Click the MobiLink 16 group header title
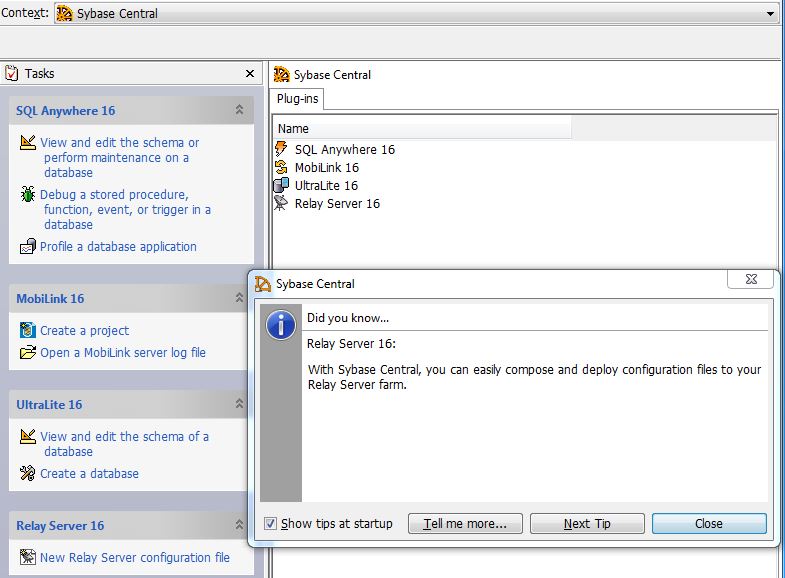The height and width of the screenshot is (578, 785). (x=50, y=299)
